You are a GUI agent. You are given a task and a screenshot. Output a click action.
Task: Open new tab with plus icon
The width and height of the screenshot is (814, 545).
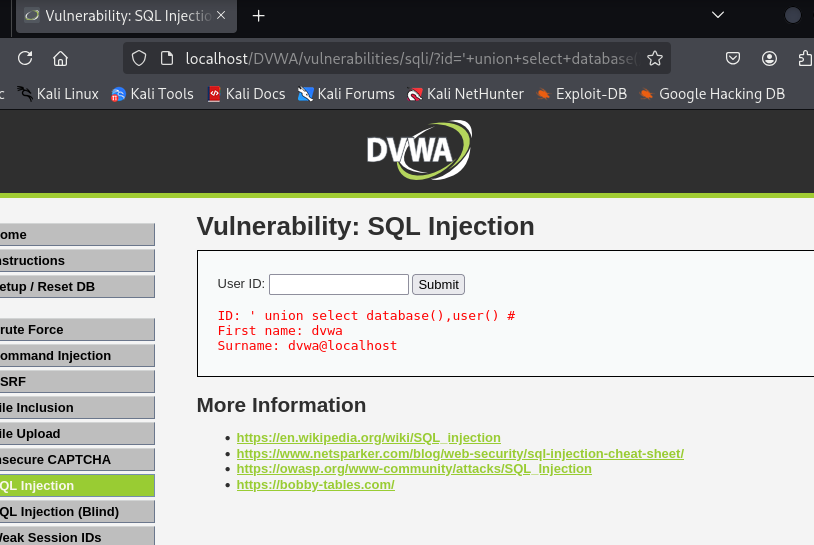(x=259, y=15)
